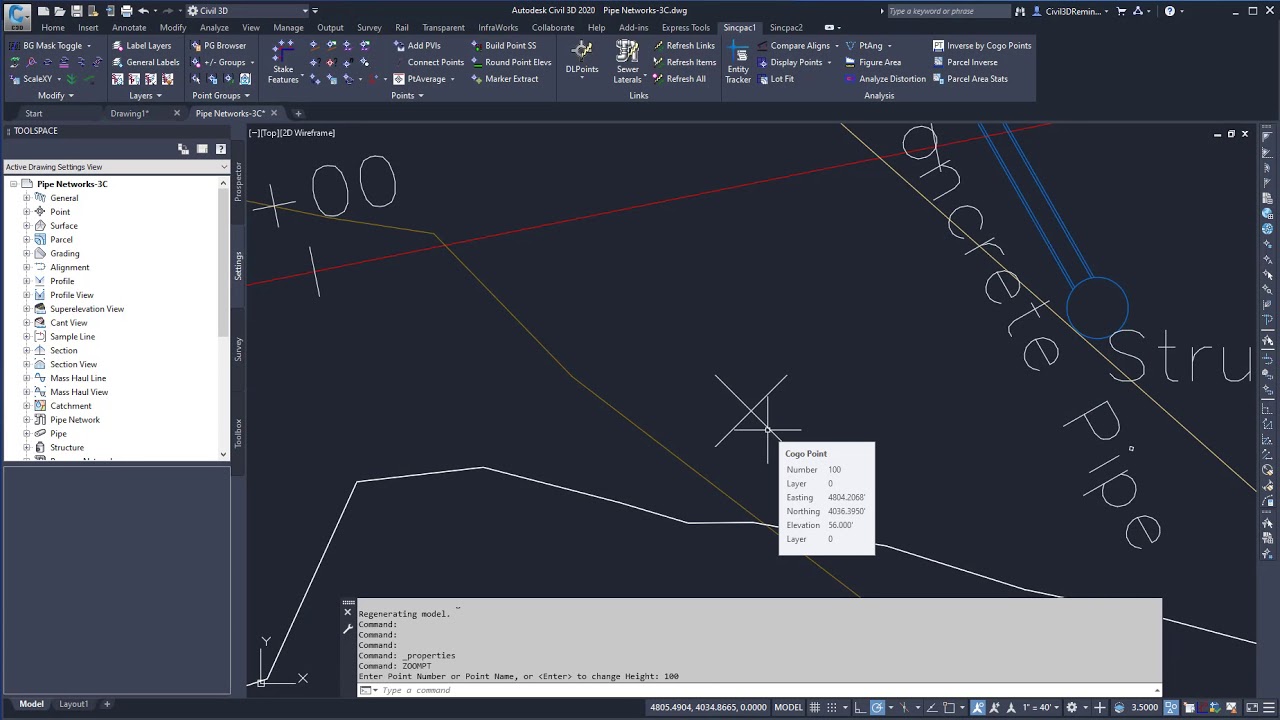
Task: Open the Entity Tracker tool
Action: (738, 63)
